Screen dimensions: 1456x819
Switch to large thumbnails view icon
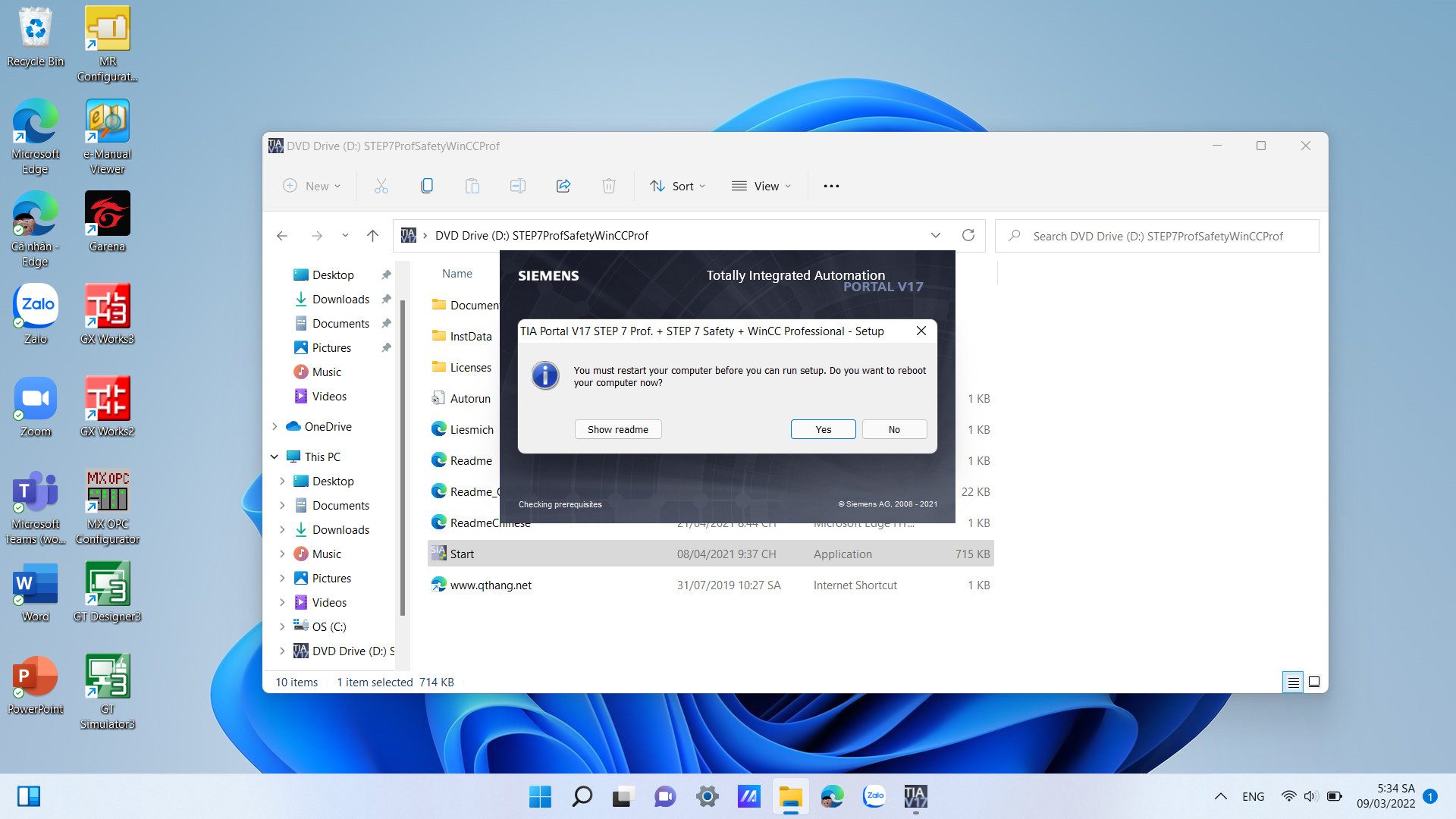tap(1314, 682)
